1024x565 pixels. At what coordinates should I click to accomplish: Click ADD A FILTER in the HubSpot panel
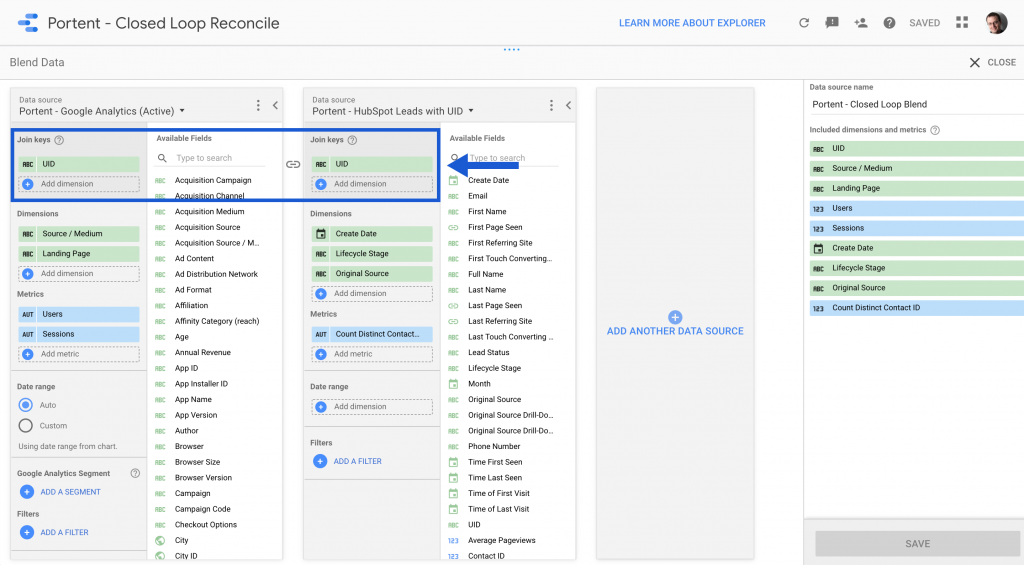coord(357,461)
